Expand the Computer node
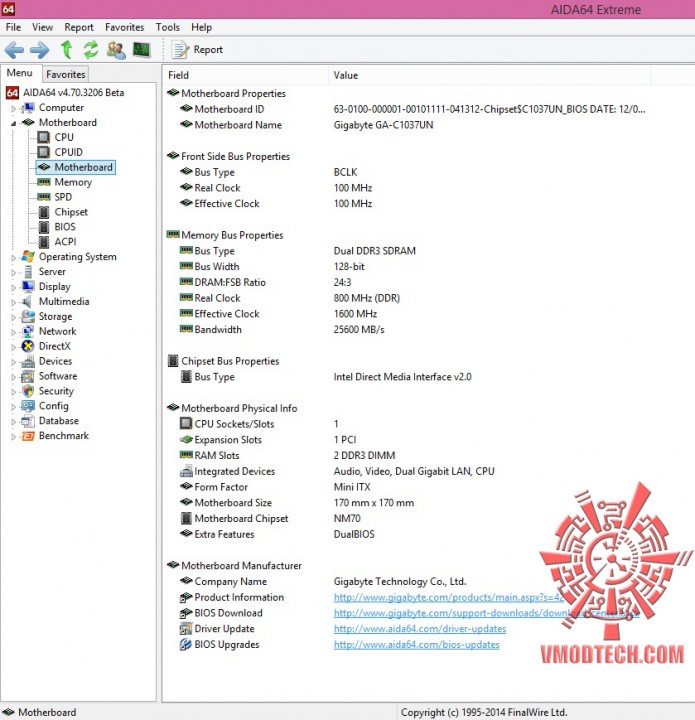The height and width of the screenshot is (720, 695). coord(13,108)
